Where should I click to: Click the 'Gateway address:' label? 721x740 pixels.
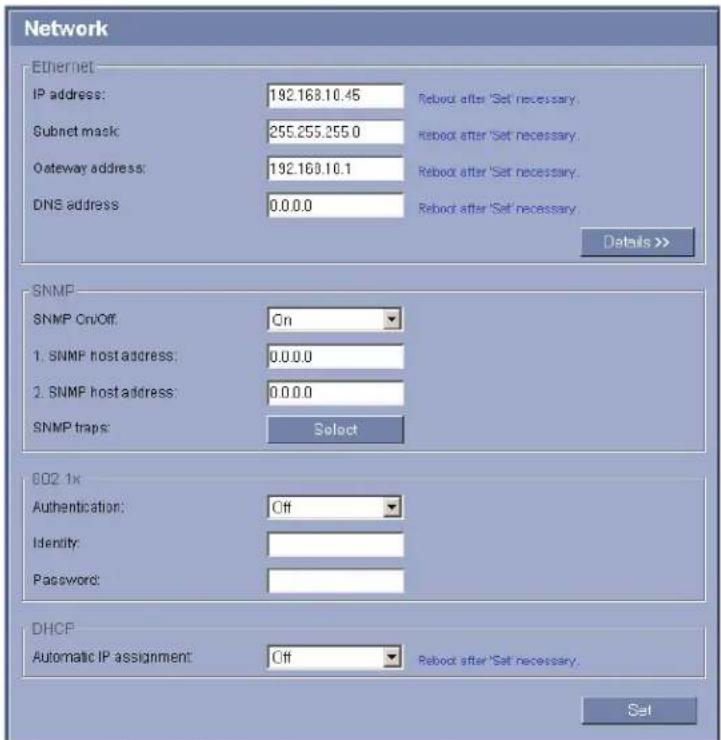coord(89,168)
